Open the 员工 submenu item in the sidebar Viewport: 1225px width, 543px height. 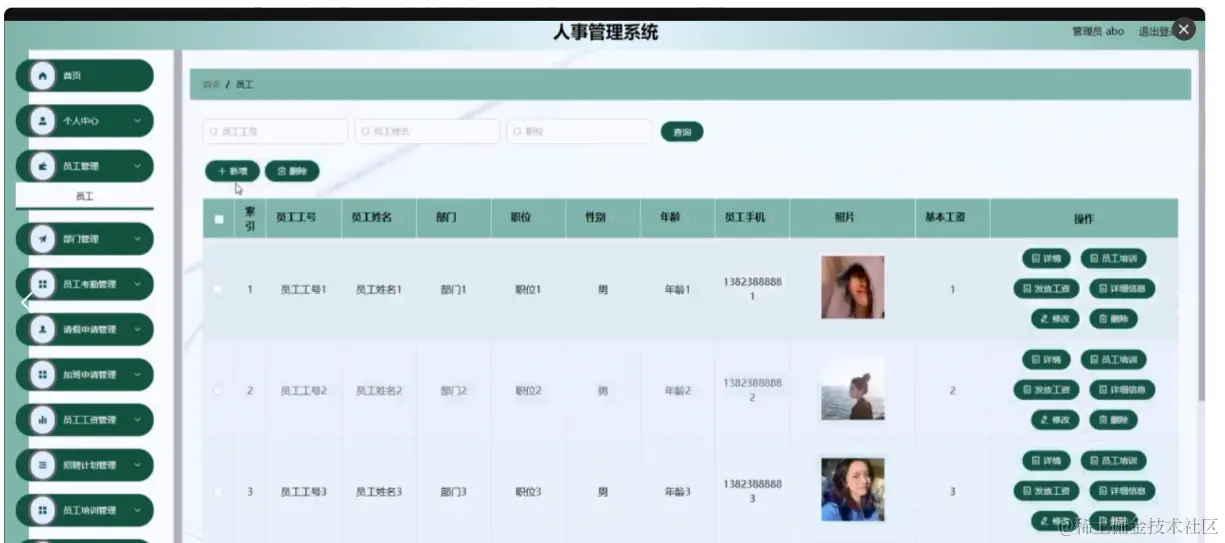click(x=85, y=197)
